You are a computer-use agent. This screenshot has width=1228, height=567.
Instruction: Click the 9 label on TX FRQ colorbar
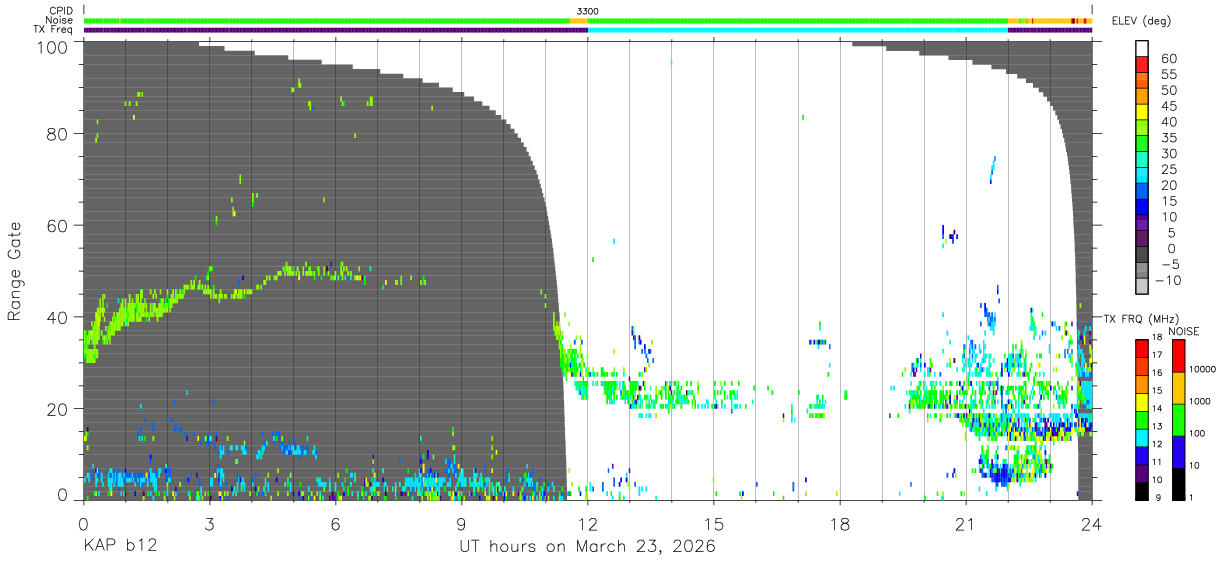[1158, 497]
